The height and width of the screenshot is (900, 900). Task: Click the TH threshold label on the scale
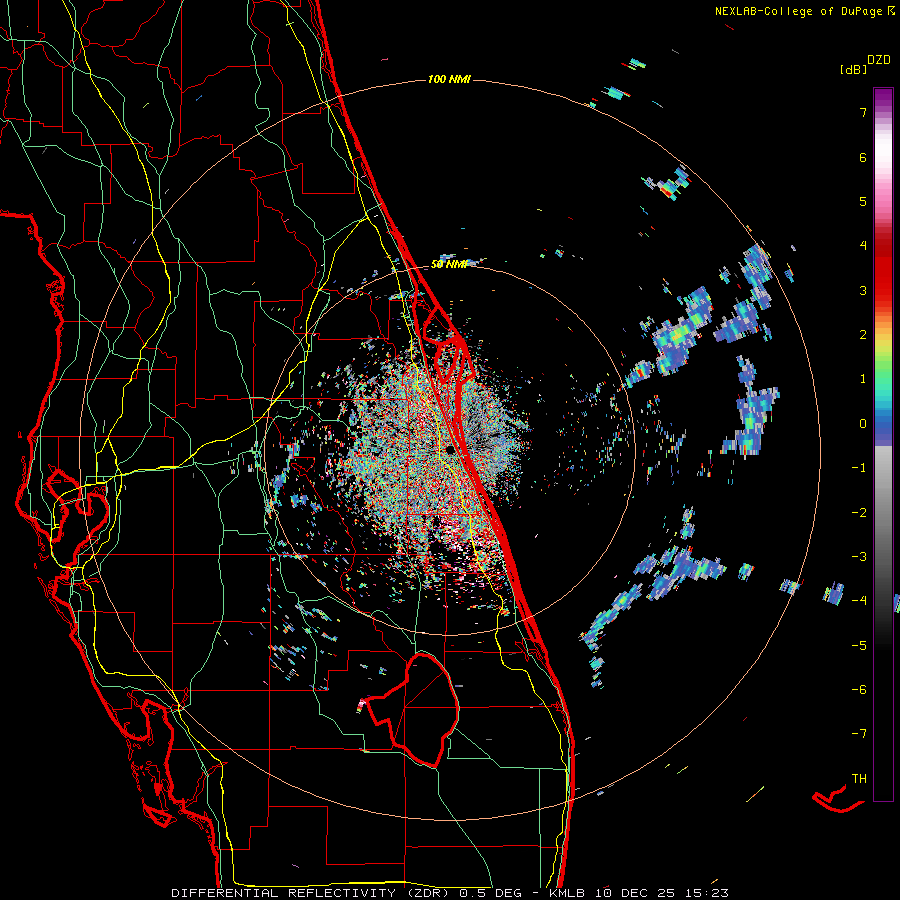859,779
